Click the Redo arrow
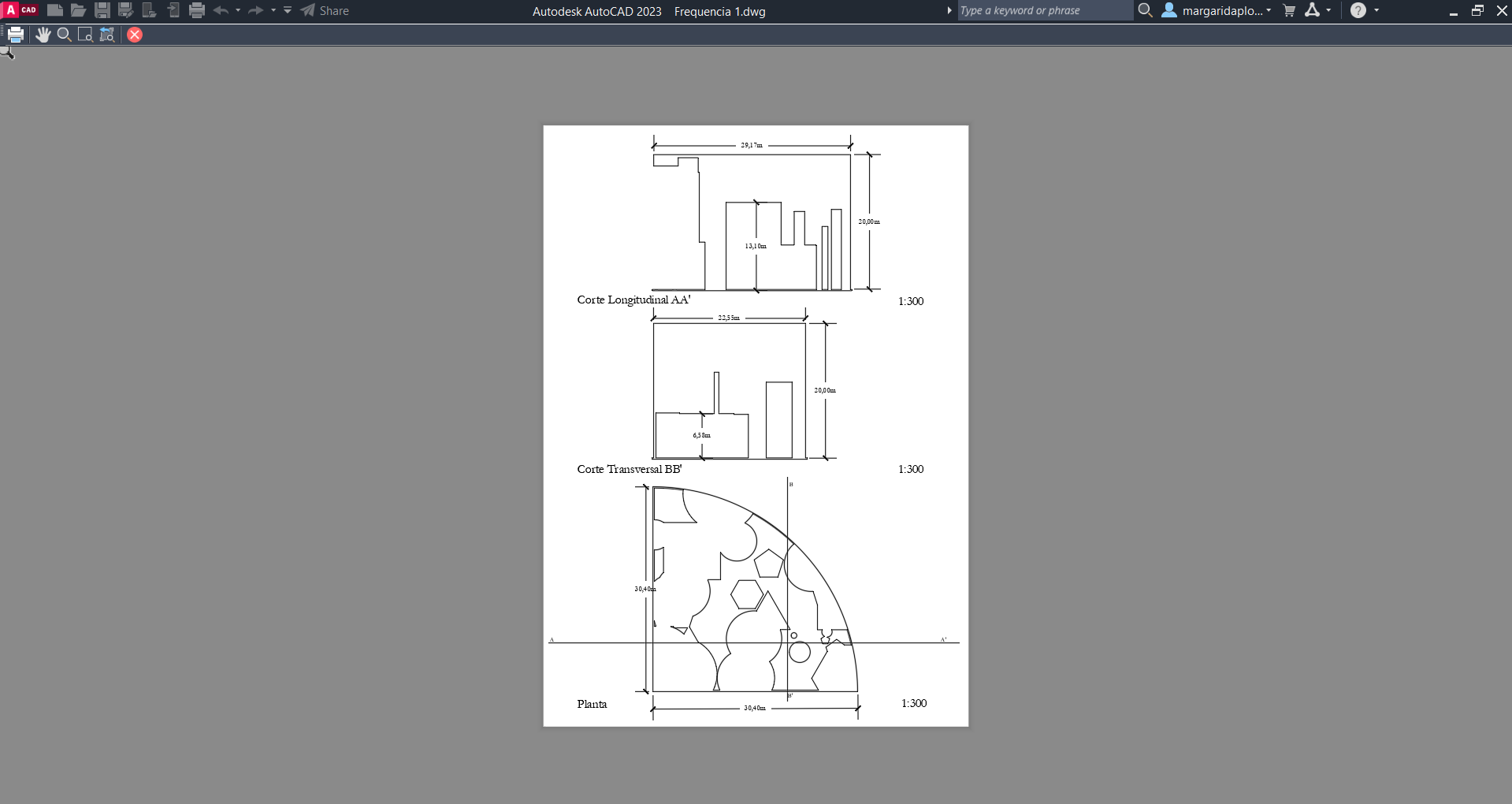 coord(256,10)
